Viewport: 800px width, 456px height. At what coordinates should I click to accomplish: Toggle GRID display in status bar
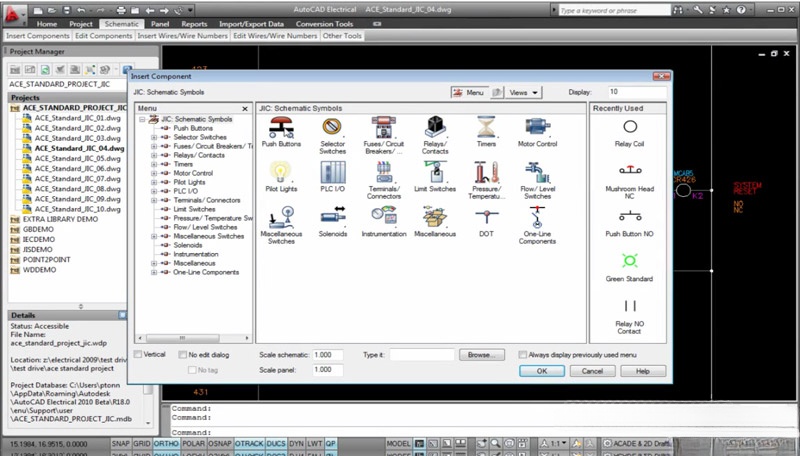[x=141, y=444]
